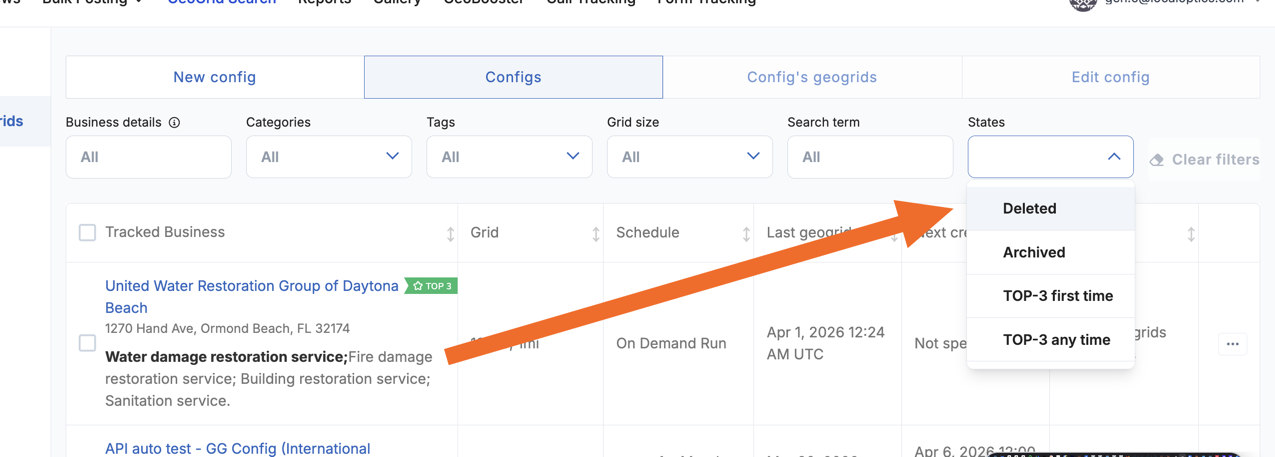Collapse the States dropdown via its chevron
This screenshot has height=457, width=1275.
[x=1113, y=157]
